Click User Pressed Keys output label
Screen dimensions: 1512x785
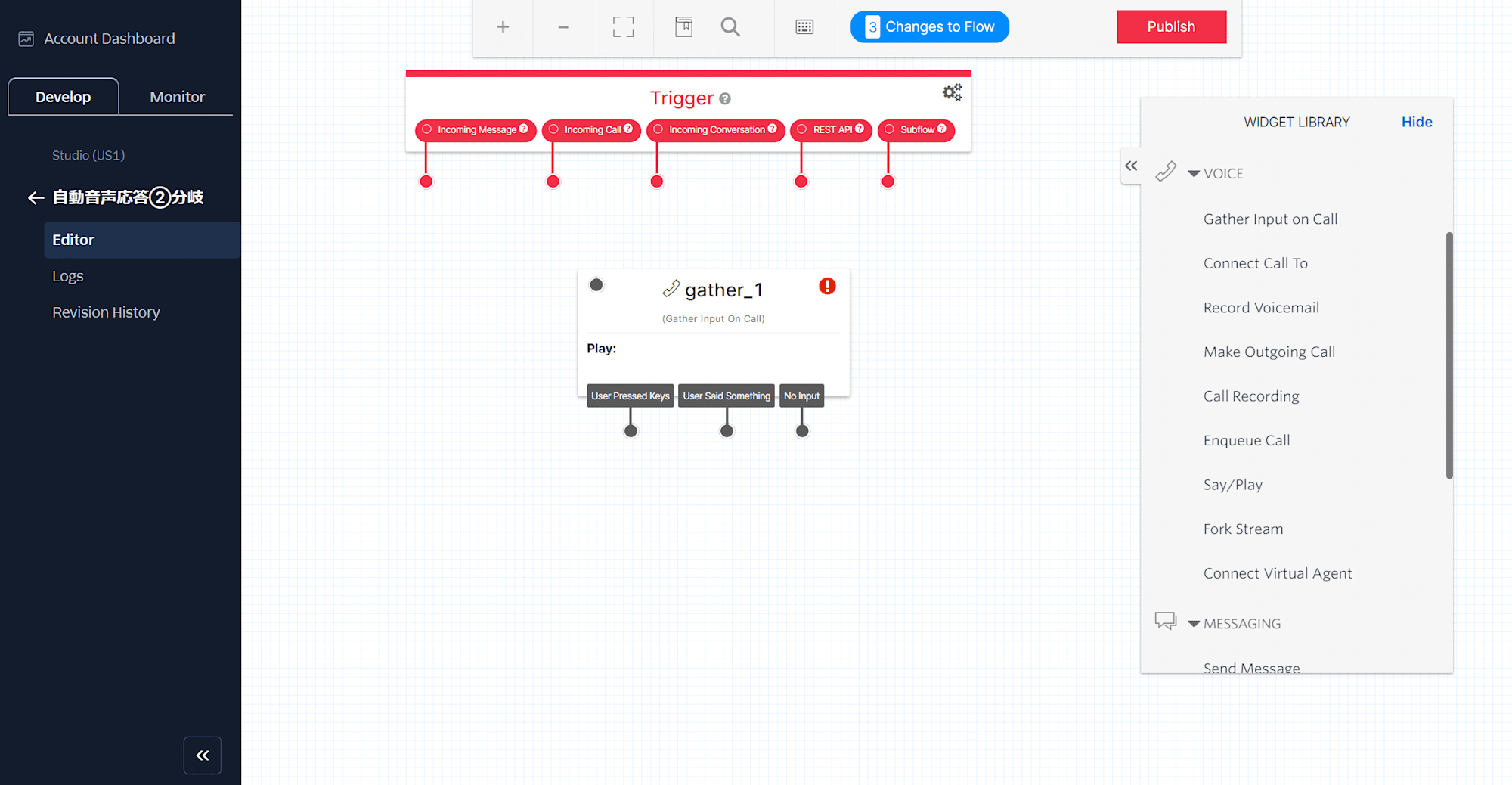tap(631, 396)
